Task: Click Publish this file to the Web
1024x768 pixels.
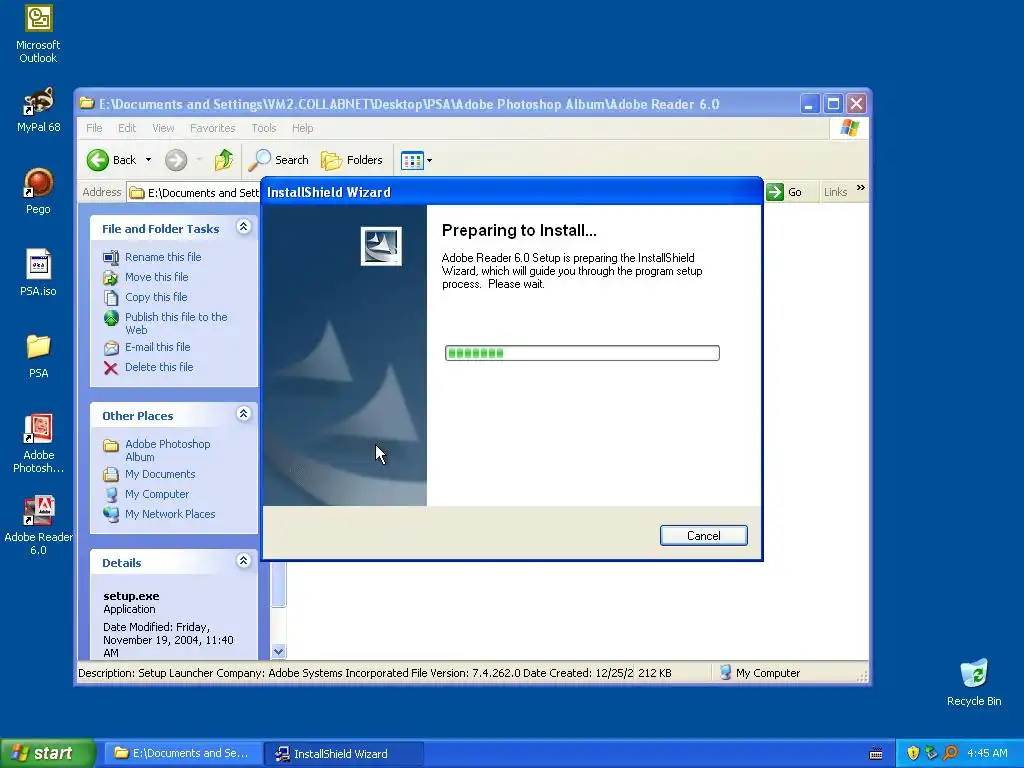Action: pyautogui.click(x=176, y=323)
